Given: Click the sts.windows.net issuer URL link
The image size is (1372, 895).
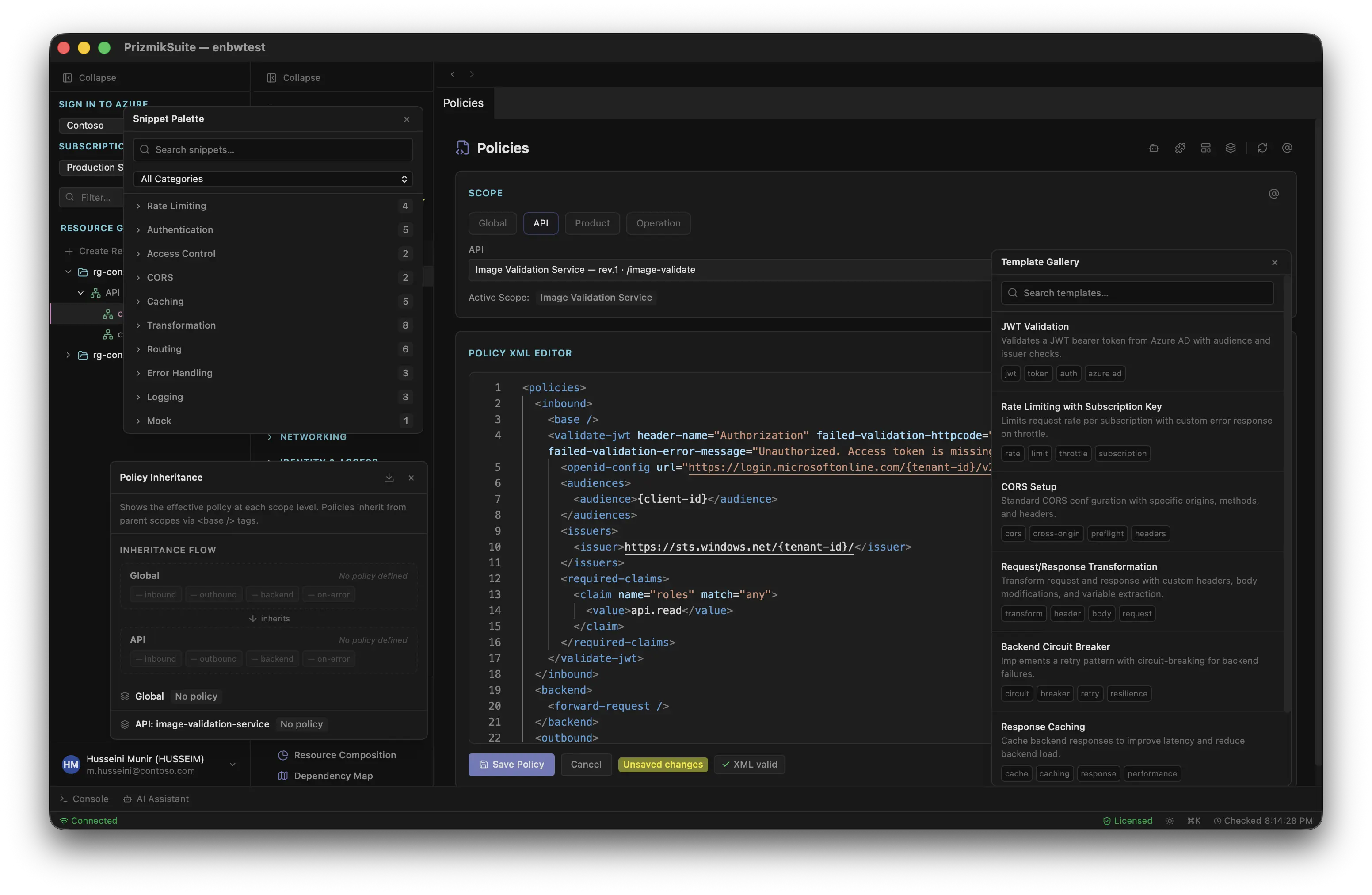Looking at the screenshot, I should (x=739, y=547).
